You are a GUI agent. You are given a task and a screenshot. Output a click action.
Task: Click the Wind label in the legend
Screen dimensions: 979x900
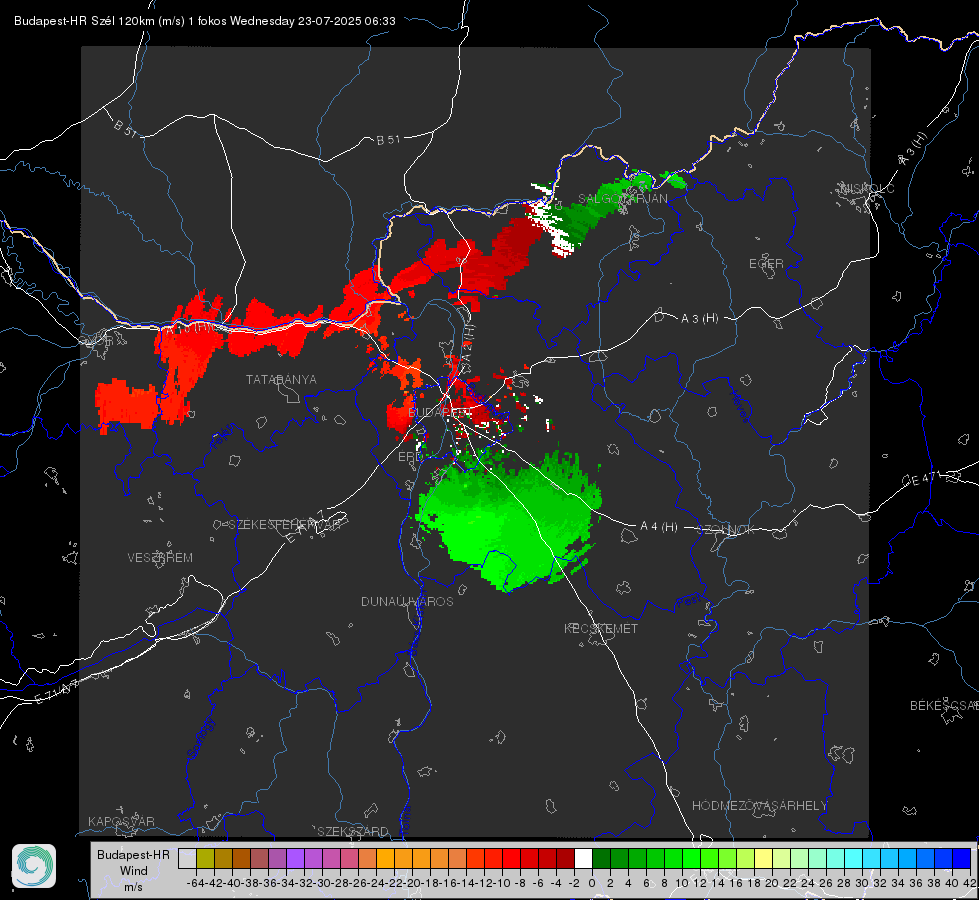(x=134, y=871)
